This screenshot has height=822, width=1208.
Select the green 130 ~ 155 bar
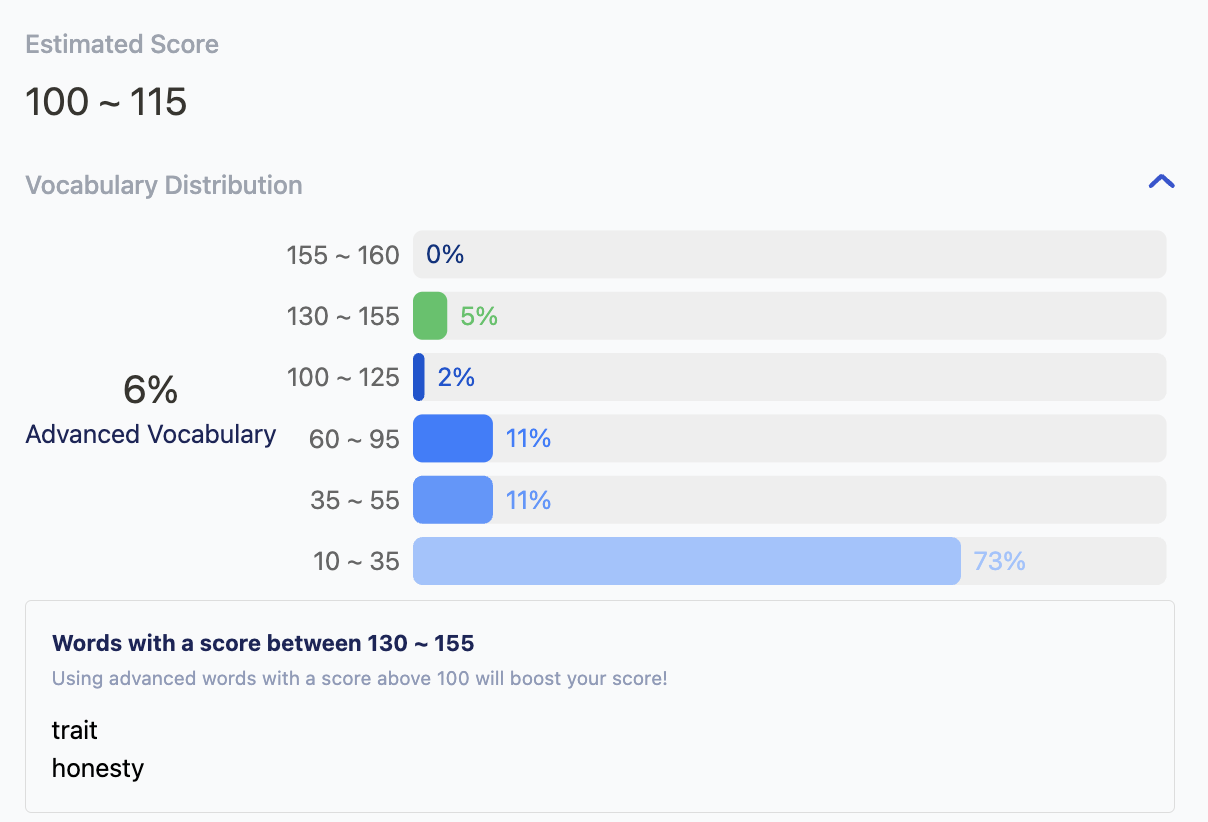click(x=430, y=316)
